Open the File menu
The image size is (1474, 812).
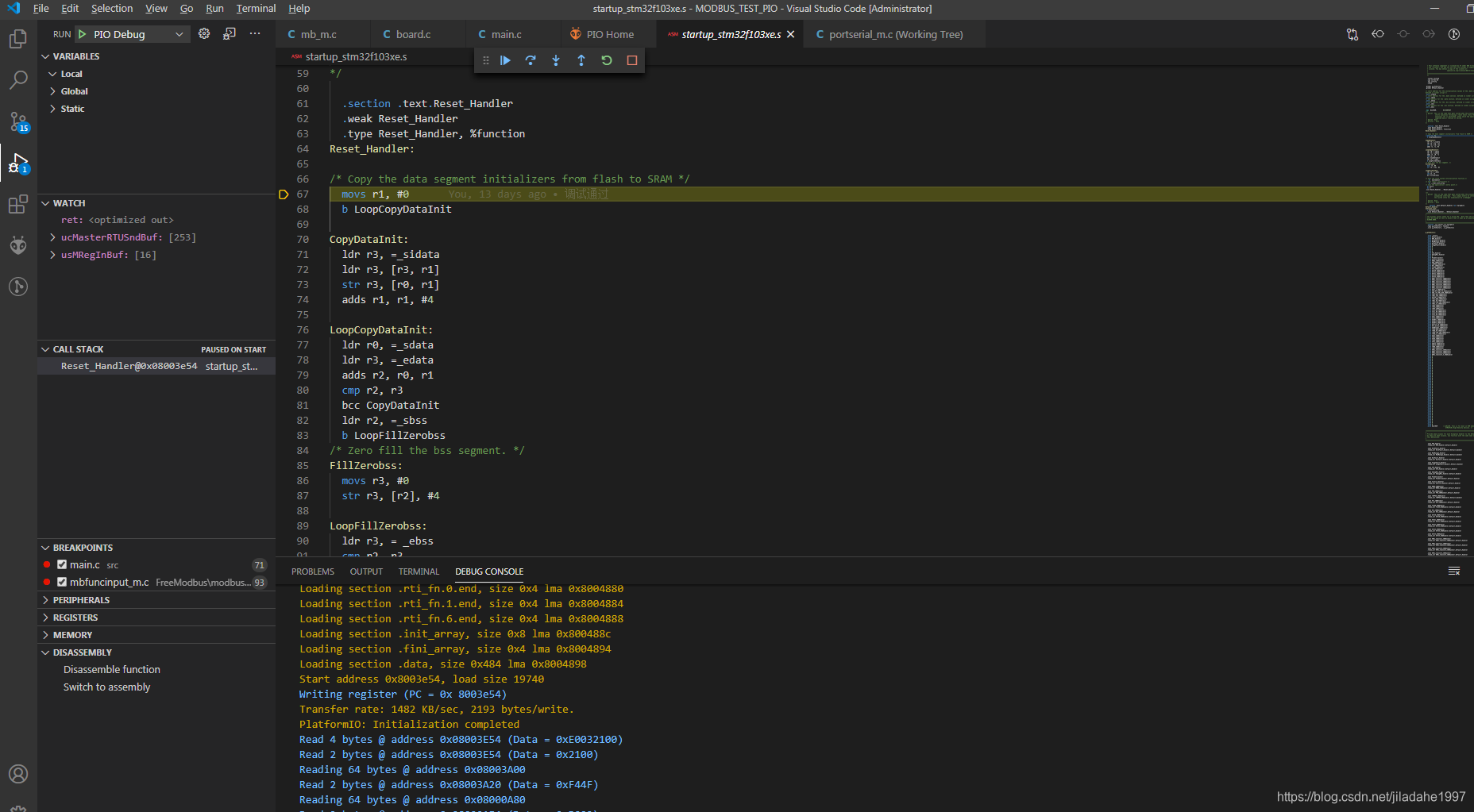(41, 9)
